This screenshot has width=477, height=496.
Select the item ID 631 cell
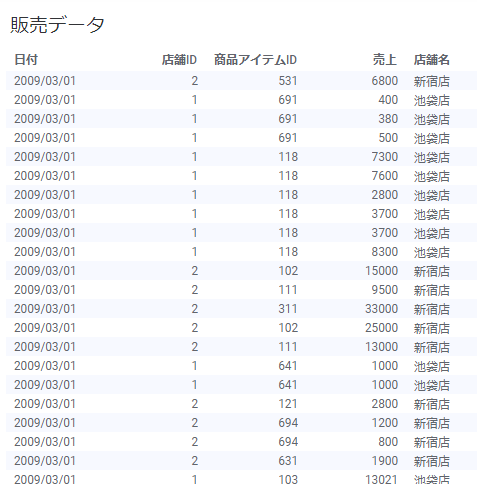coord(288,461)
